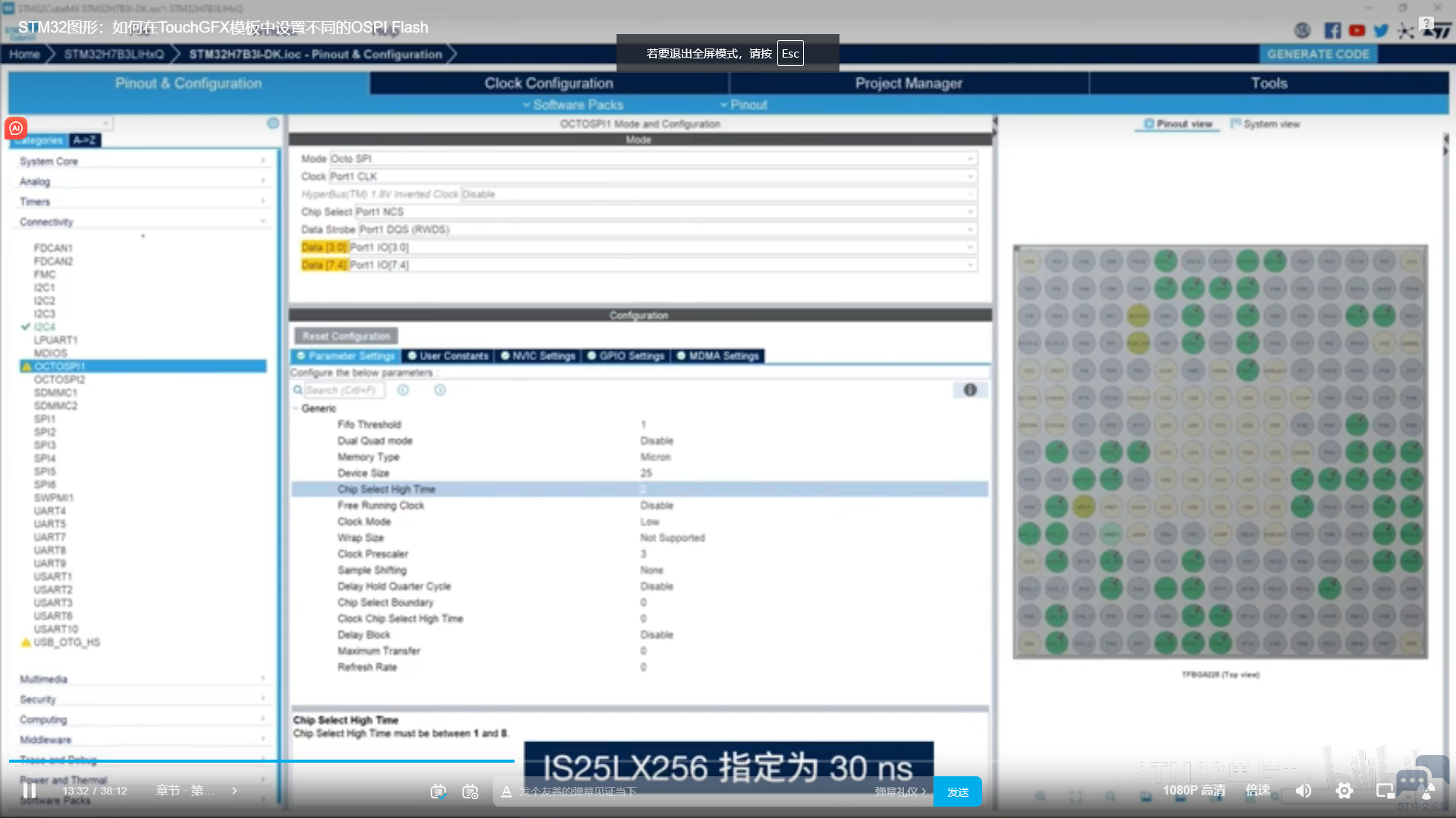The width and height of the screenshot is (1456, 818).
Task: Open the Data [3:0] Port1 IO dropdown
Action: 663,247
